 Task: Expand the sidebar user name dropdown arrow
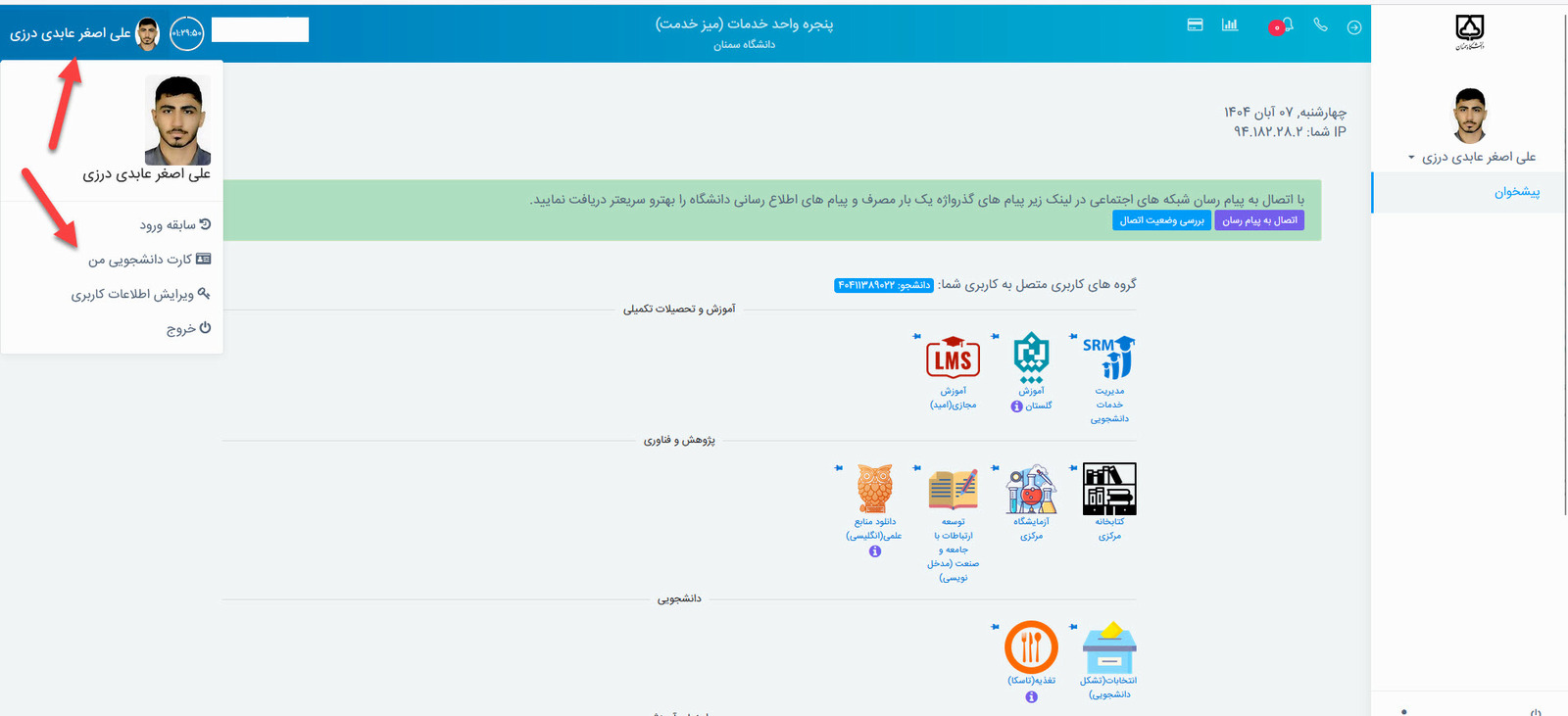1411,158
